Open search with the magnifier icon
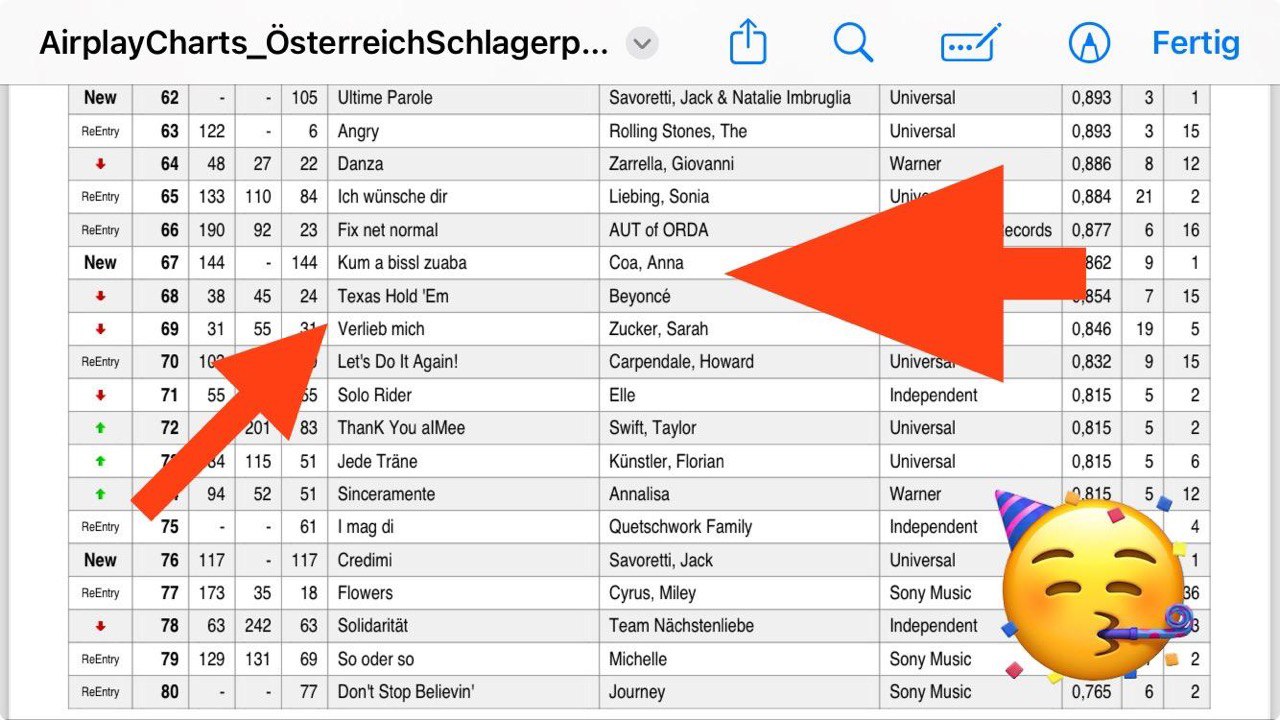The image size is (1280, 720). [853, 43]
